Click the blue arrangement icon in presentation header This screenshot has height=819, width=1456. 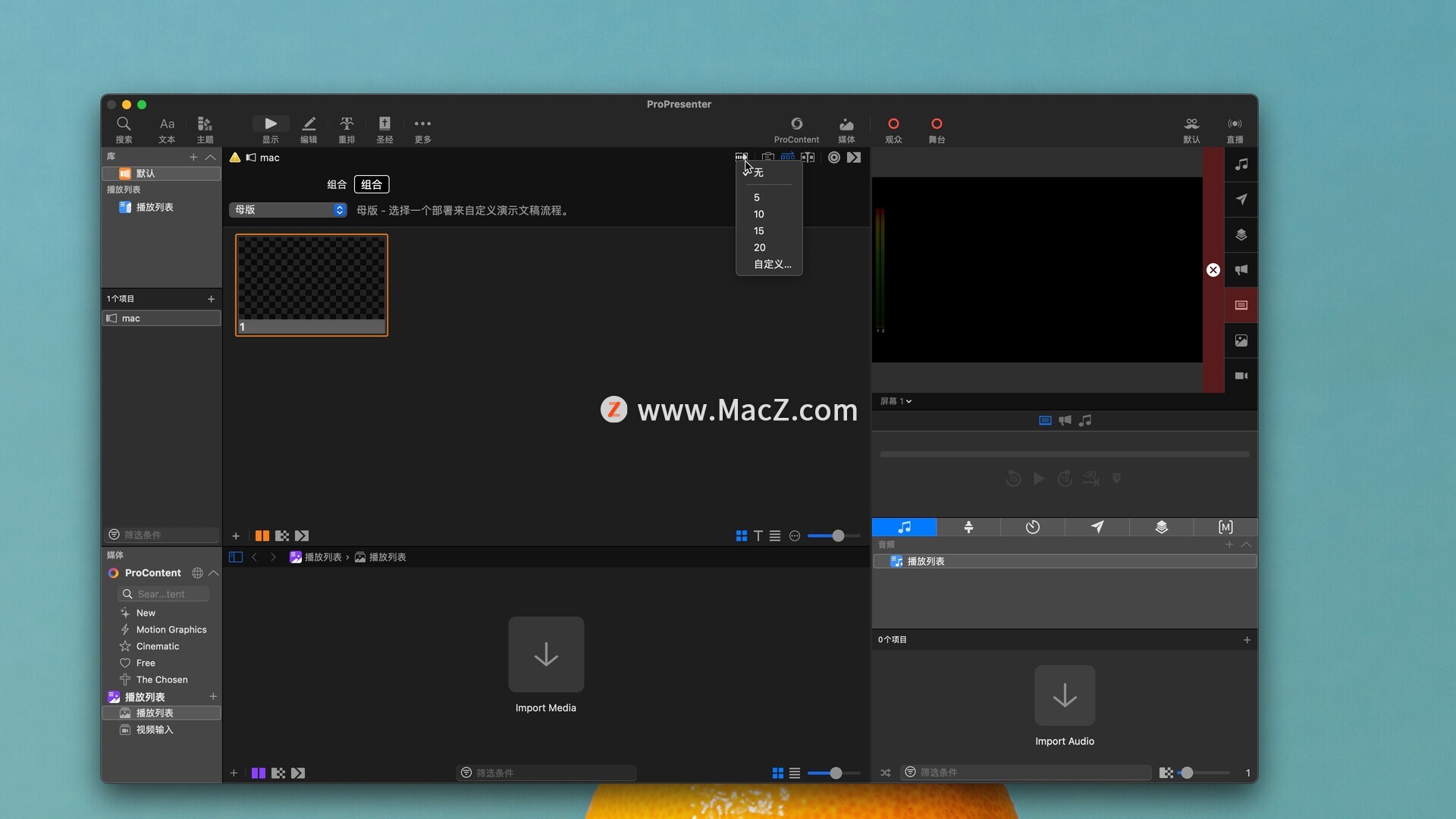(x=788, y=157)
